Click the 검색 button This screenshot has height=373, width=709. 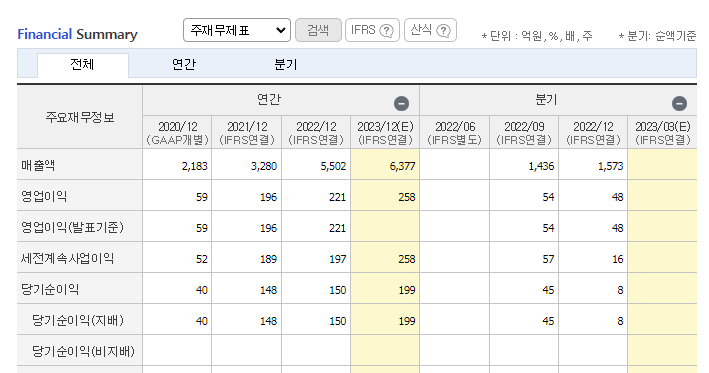[318, 30]
